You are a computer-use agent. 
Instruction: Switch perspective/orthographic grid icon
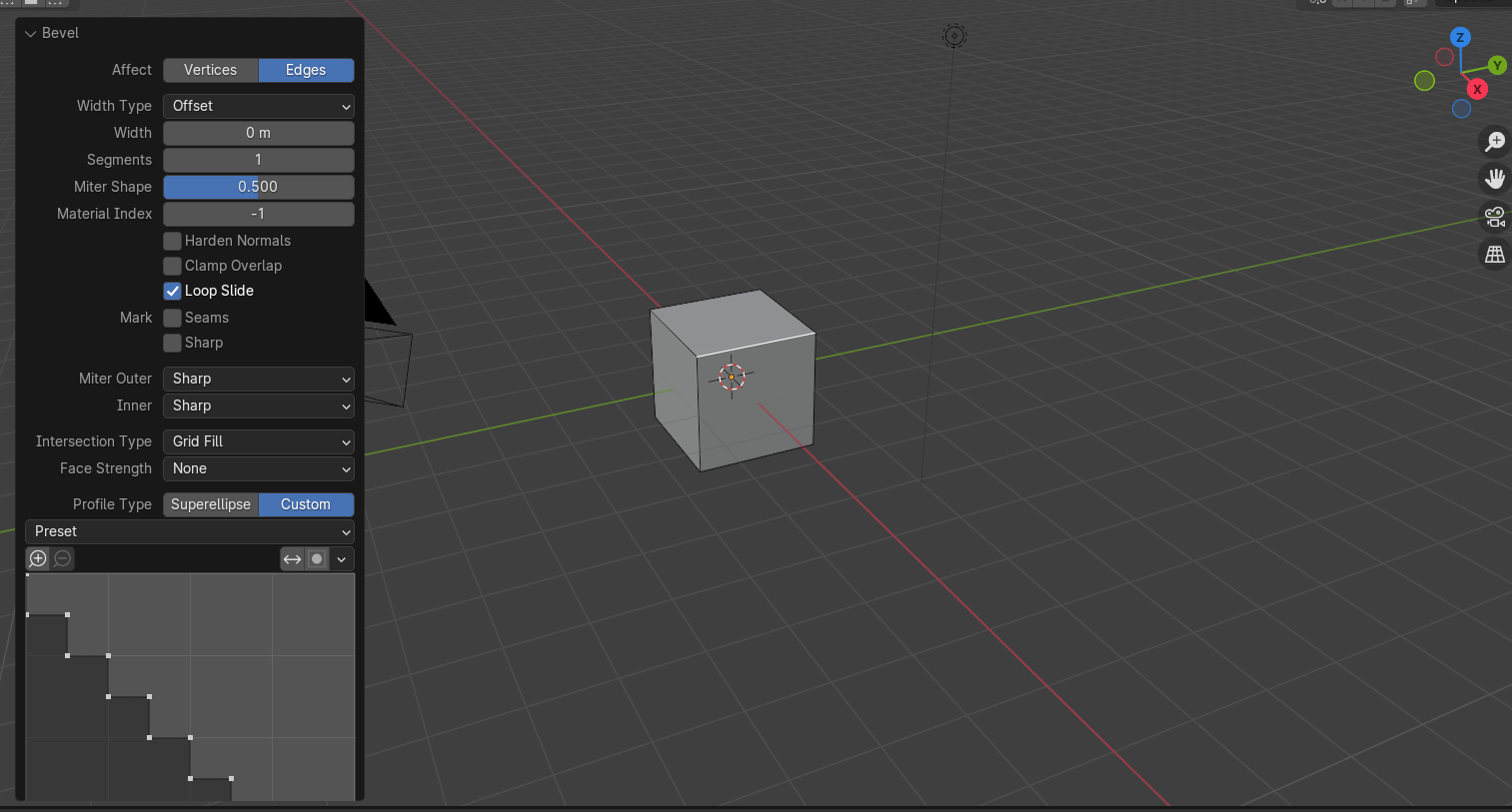(1495, 255)
